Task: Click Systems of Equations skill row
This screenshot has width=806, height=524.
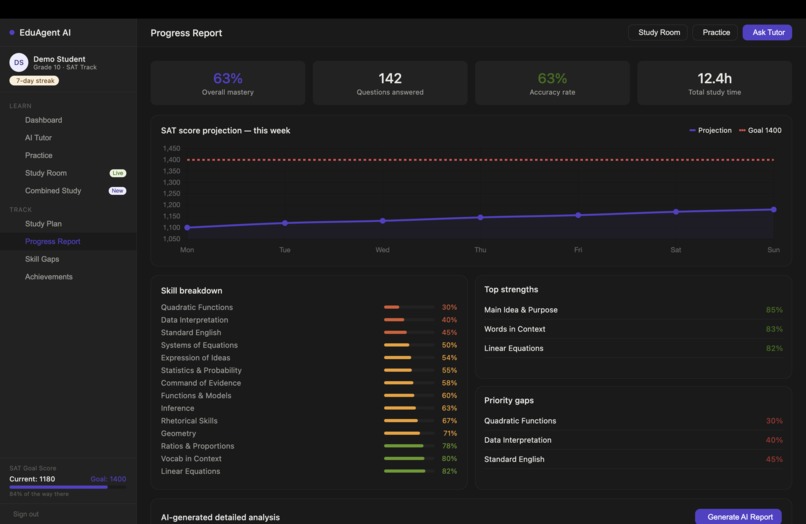Action: [309, 345]
